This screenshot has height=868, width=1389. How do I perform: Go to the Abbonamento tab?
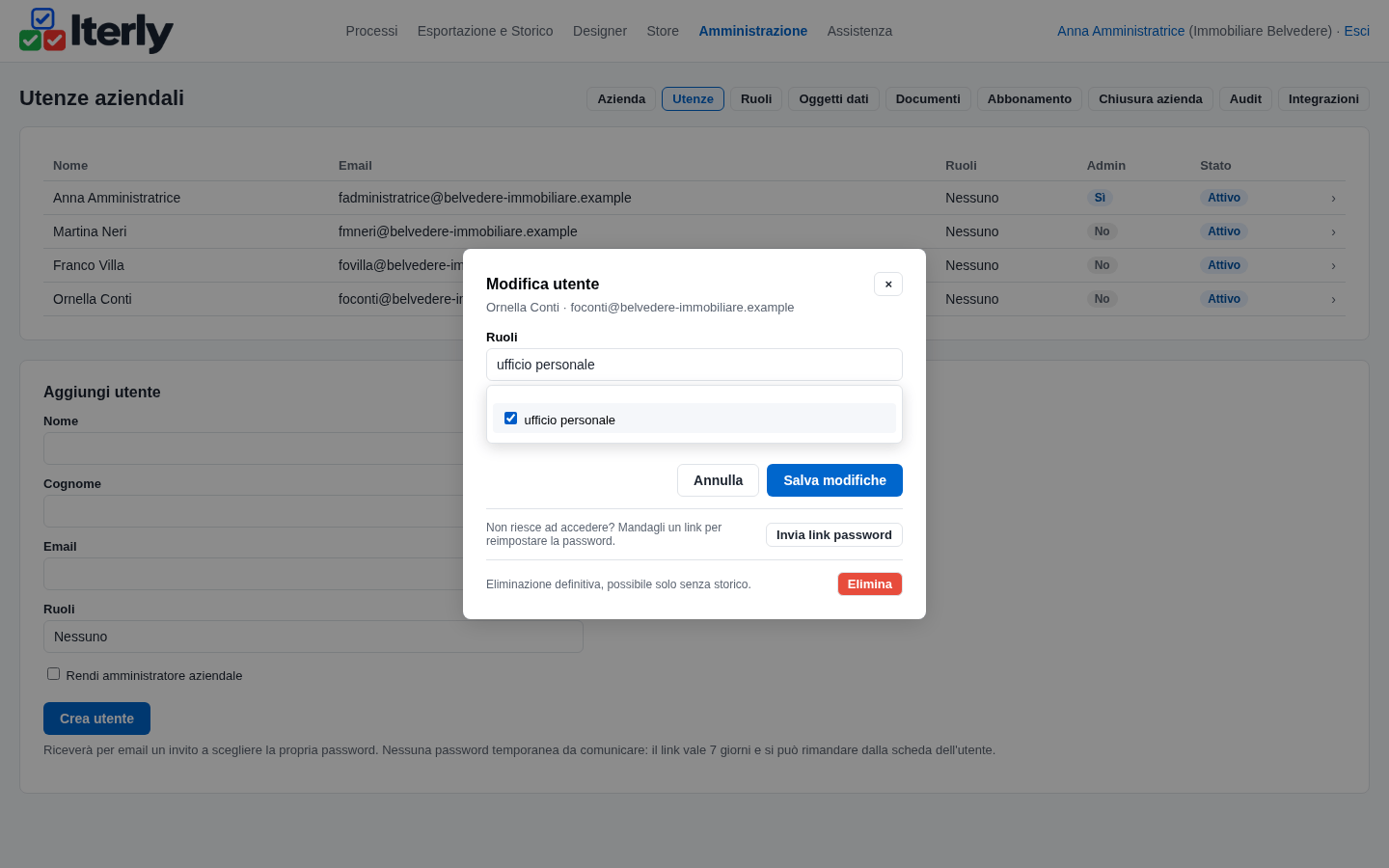click(1029, 99)
